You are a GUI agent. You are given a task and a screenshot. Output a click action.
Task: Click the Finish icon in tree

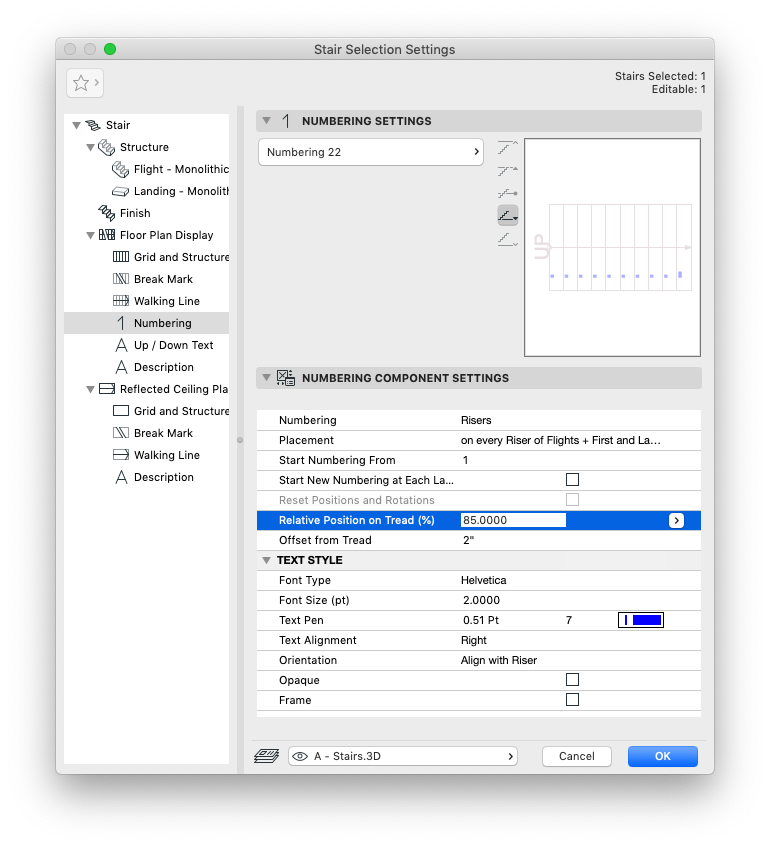[x=107, y=213]
